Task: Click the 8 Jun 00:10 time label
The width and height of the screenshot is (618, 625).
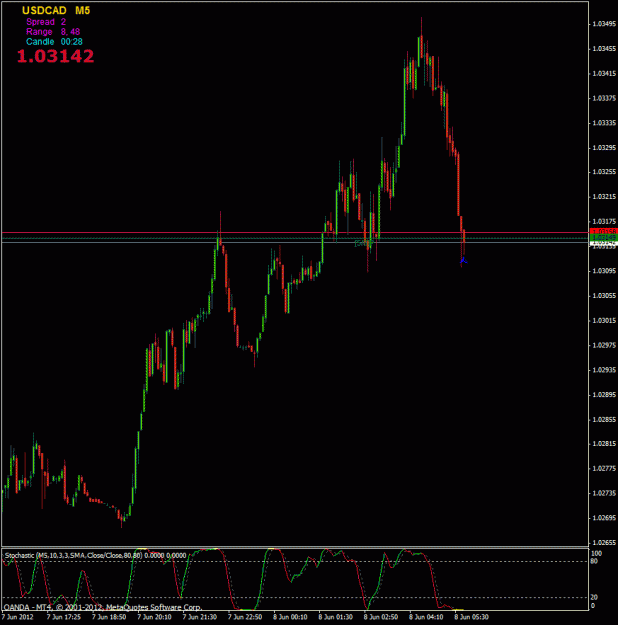Action: click(x=290, y=617)
